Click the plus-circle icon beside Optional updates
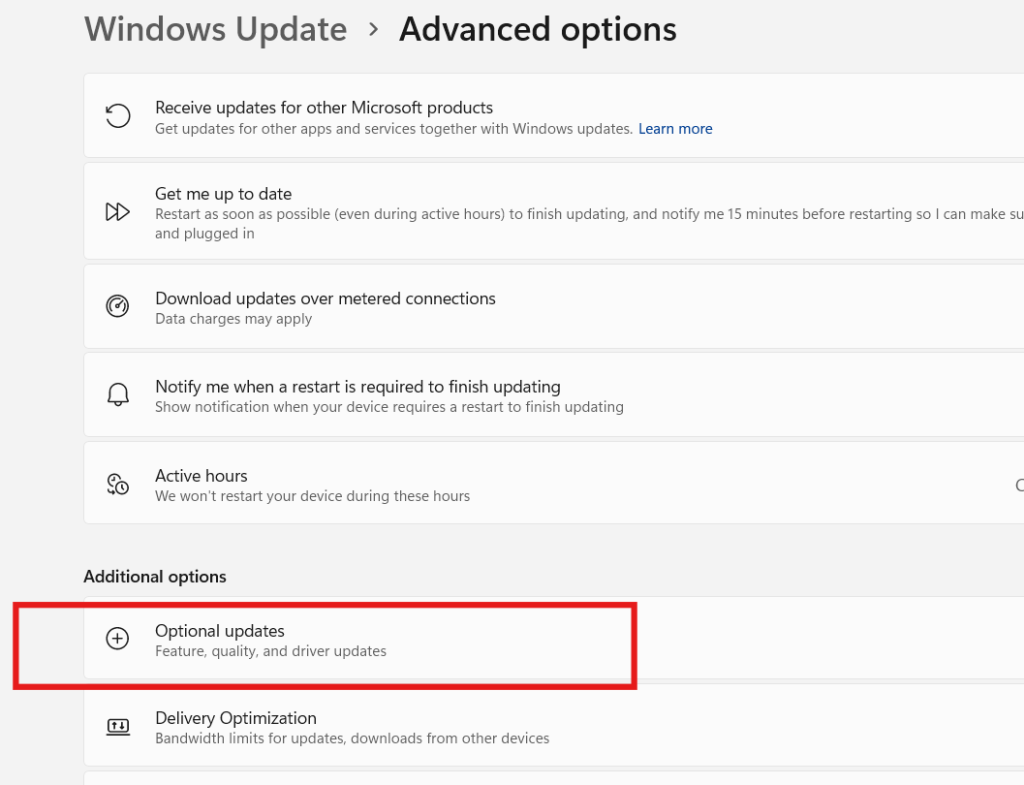1024x785 pixels. coord(118,638)
